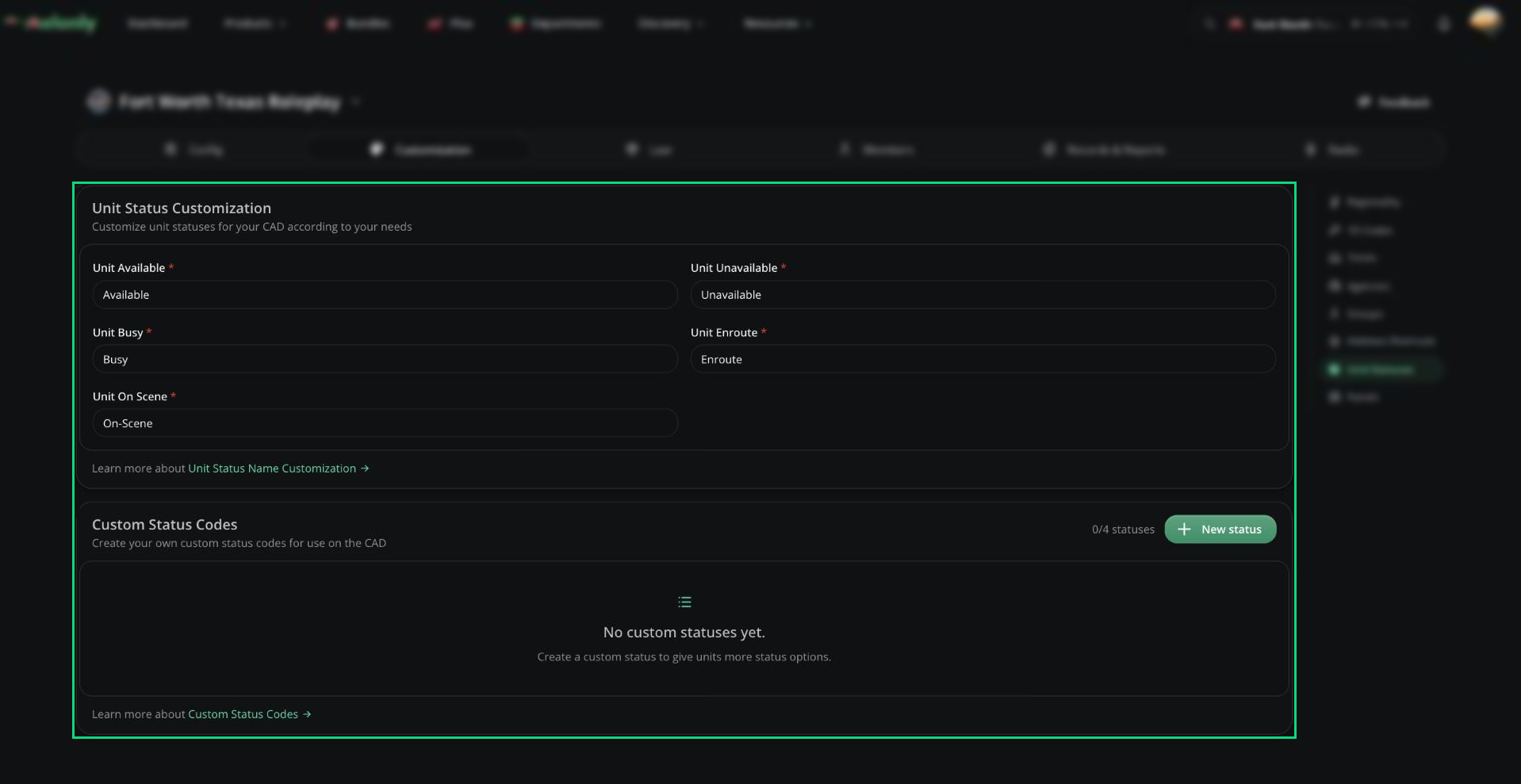Select the Unit Busy input box
This screenshot has height=784, width=1521.
[x=385, y=359]
